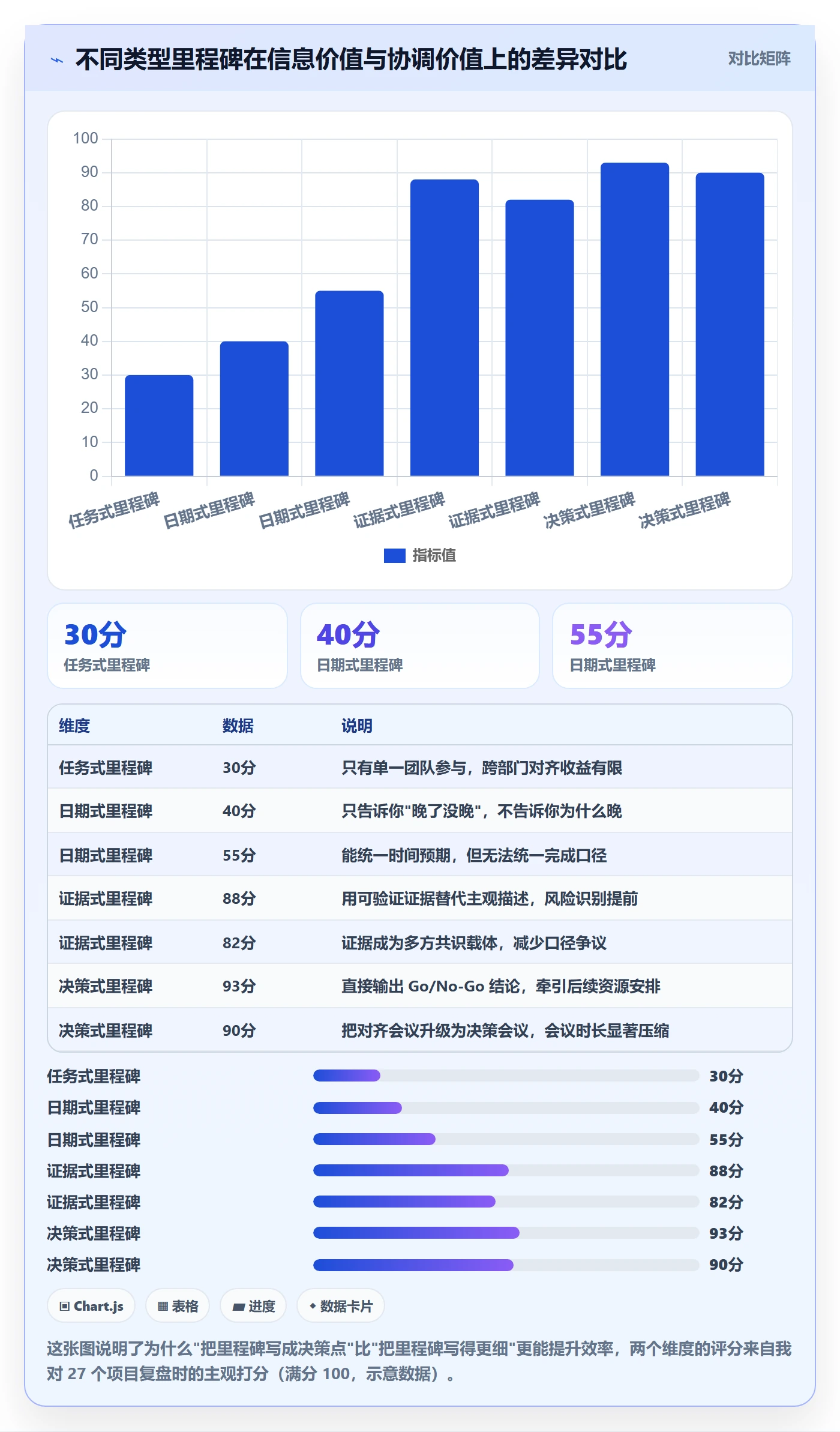Click the 100 label on the y-axis

pyautogui.click(x=85, y=139)
